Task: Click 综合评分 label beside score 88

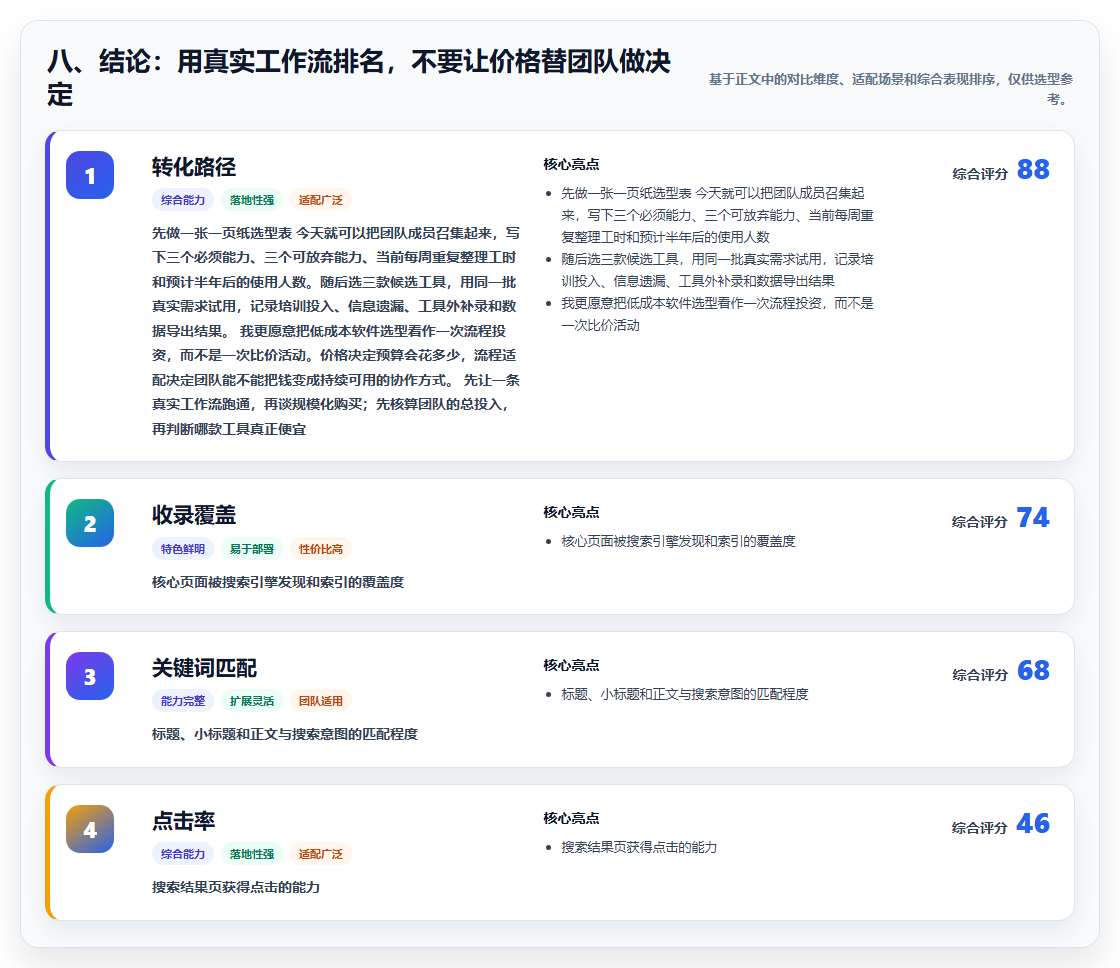Action: [980, 174]
